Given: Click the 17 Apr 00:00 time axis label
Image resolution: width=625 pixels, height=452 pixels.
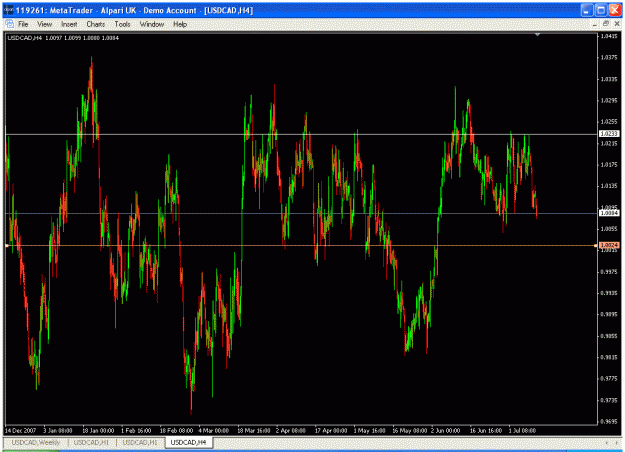Looking at the screenshot, I should point(331,431).
